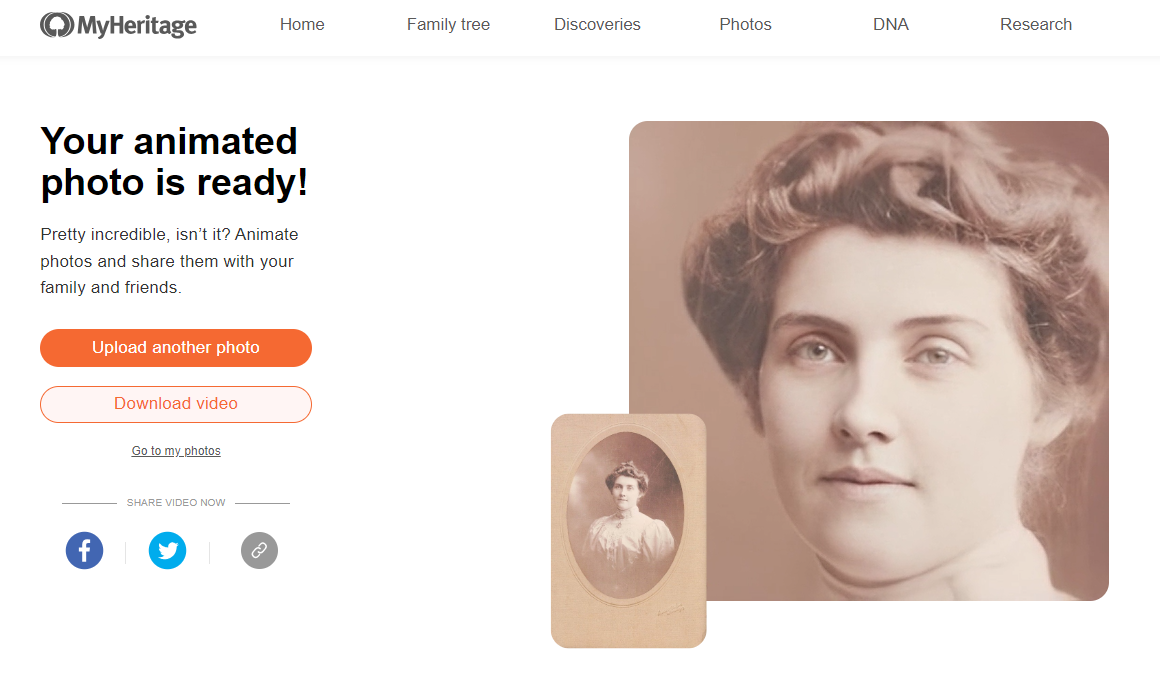Image resolution: width=1160 pixels, height=698 pixels.
Task: Click the MyHeritage circular logo icon
Action: tap(56, 25)
